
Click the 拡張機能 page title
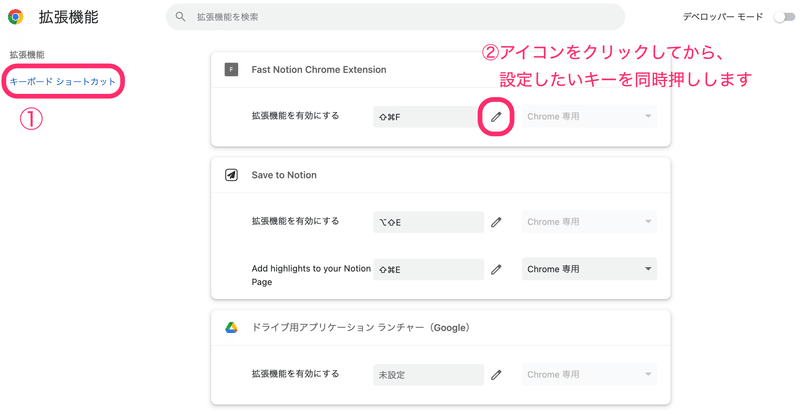[68, 17]
